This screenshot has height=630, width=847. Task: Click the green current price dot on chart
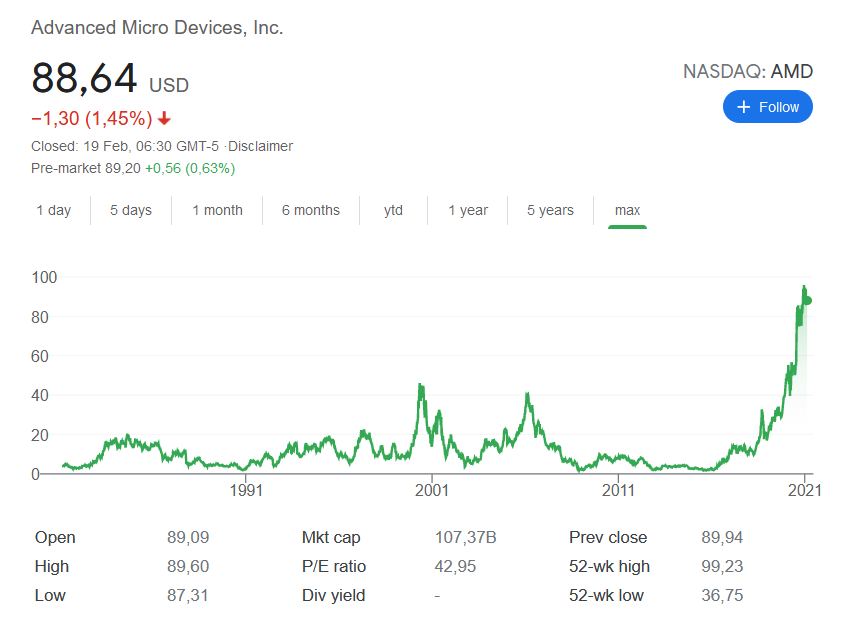808,300
